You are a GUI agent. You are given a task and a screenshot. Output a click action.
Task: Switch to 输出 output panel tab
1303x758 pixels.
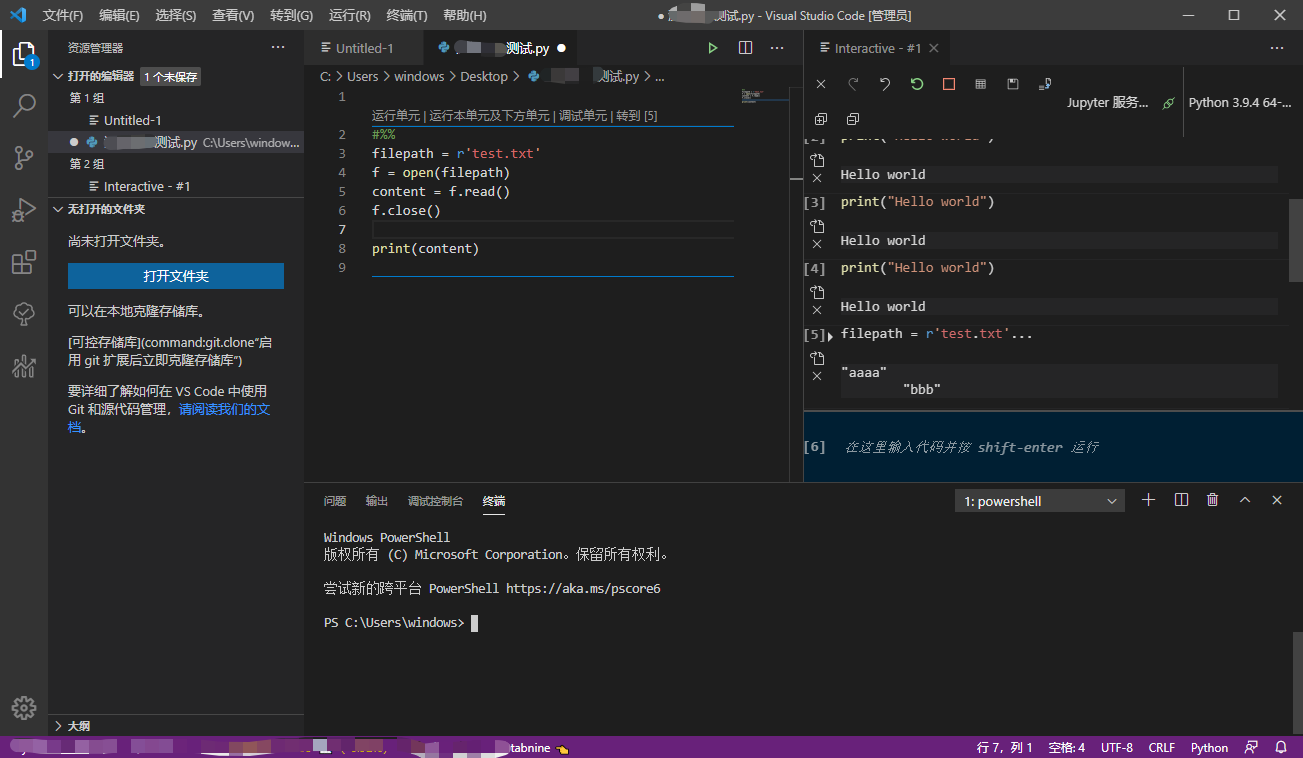[377, 501]
